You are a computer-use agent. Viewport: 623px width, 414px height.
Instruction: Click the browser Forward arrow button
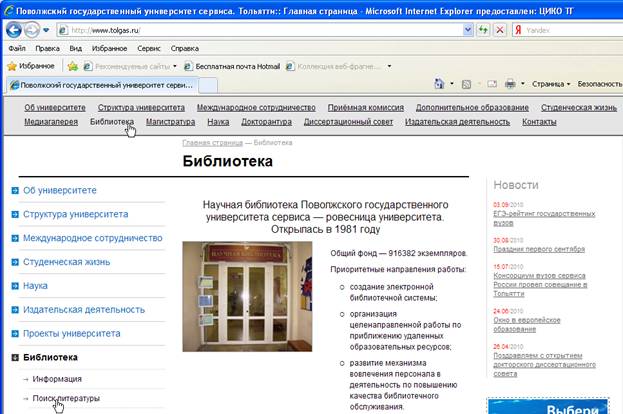[x=32, y=30]
